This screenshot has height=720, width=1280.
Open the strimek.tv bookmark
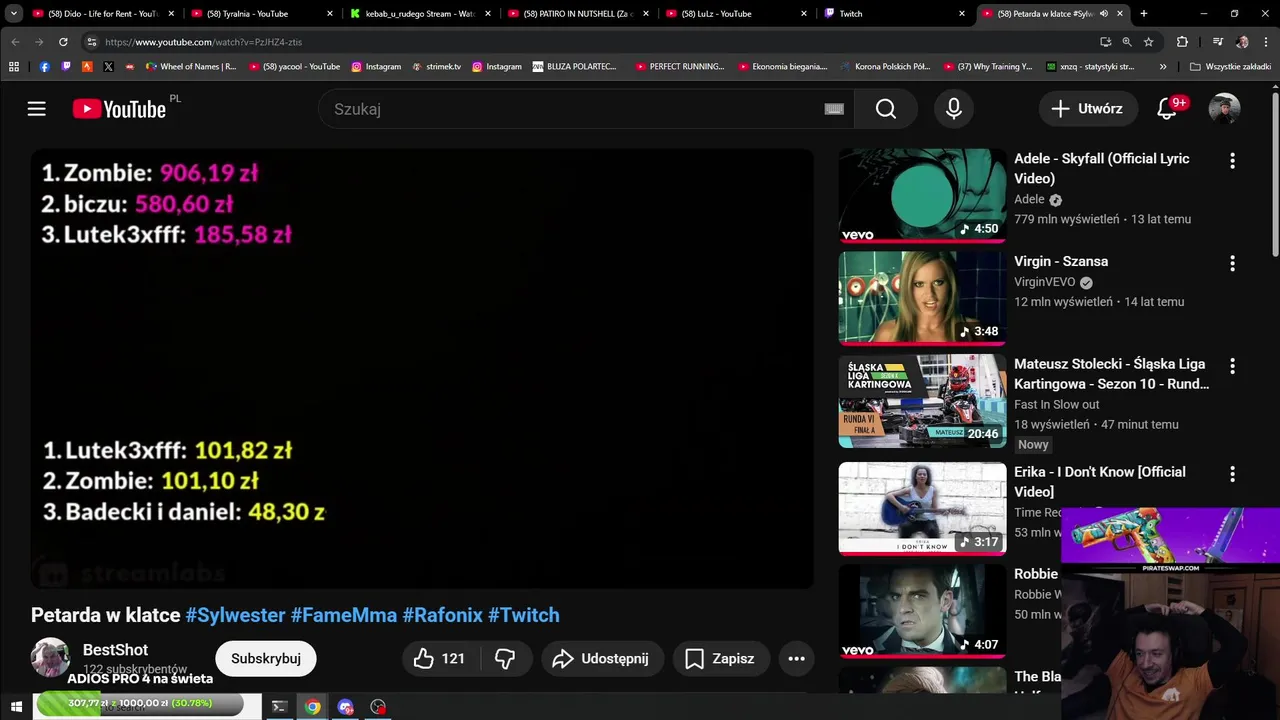[x=436, y=67]
